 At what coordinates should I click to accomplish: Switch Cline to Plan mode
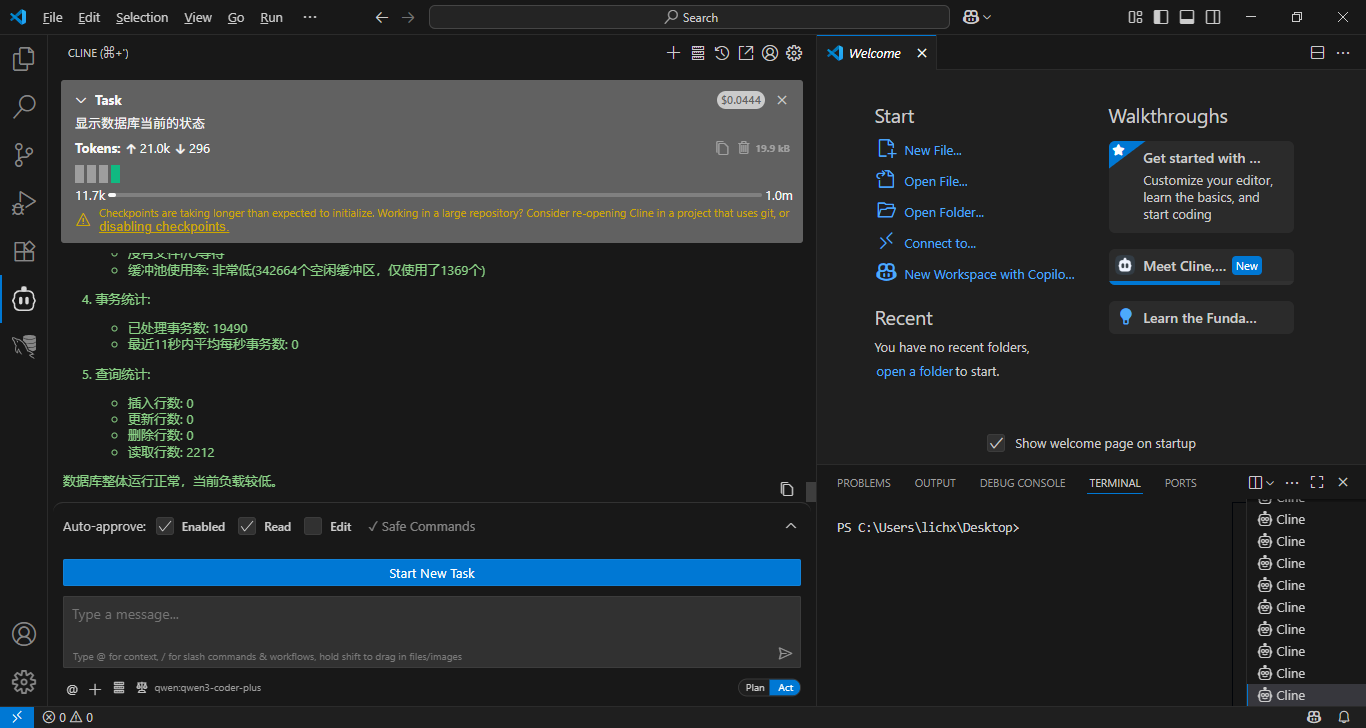coord(755,688)
